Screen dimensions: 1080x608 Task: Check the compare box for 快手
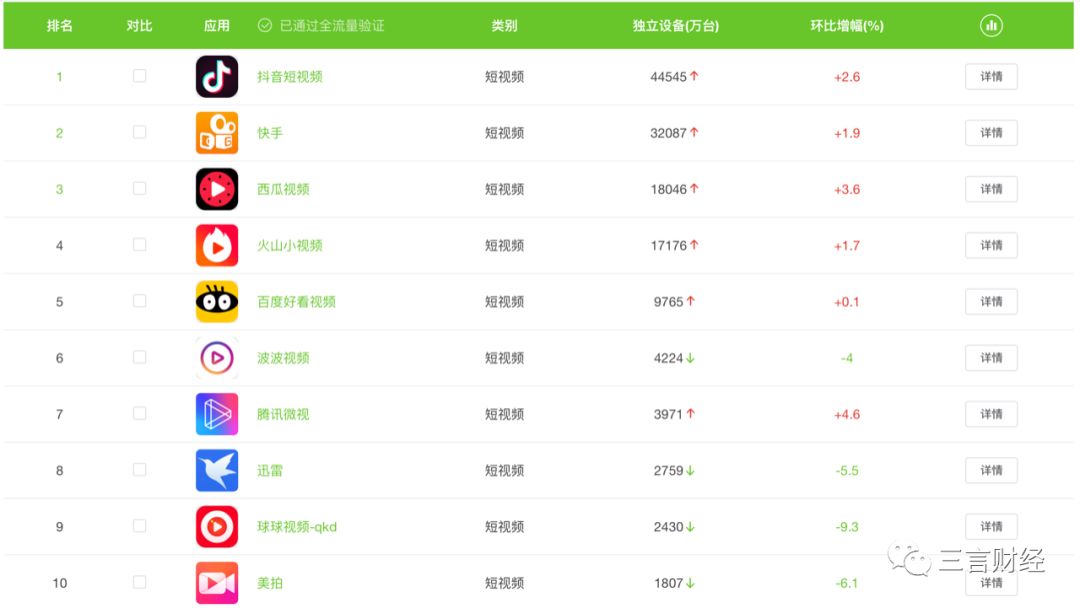[x=139, y=132]
